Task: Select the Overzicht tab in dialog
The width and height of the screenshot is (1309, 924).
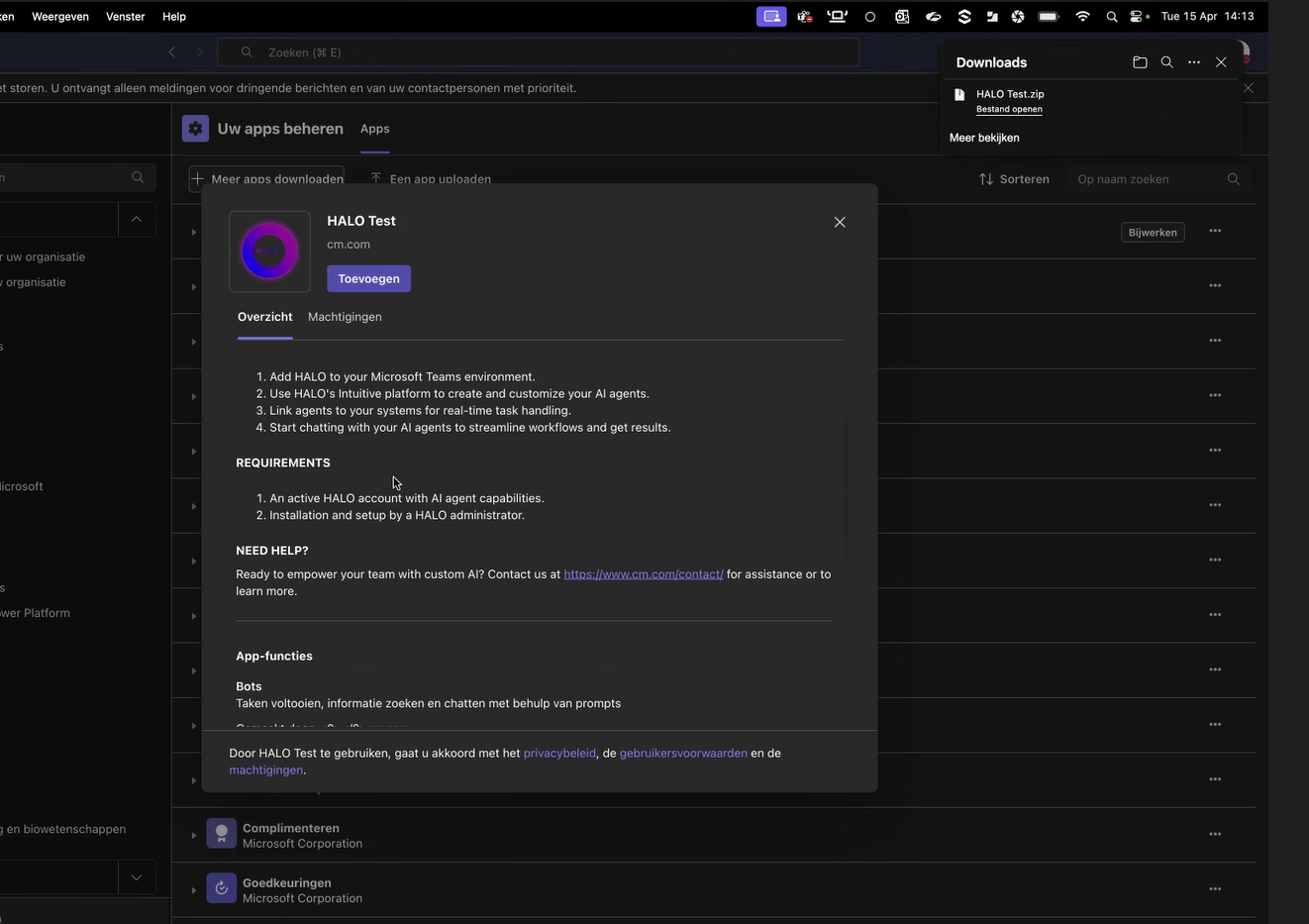Action: 265,317
